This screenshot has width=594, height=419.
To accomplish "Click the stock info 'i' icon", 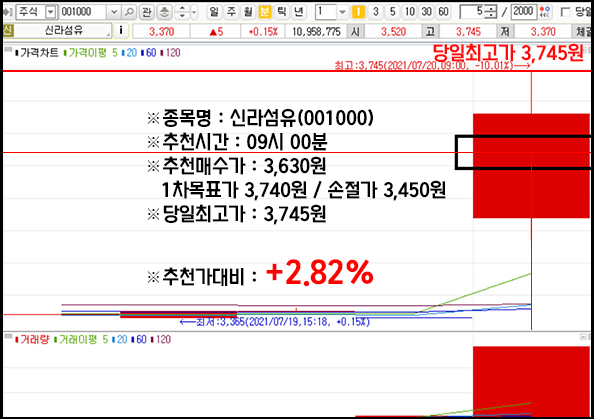I will pos(121,30).
